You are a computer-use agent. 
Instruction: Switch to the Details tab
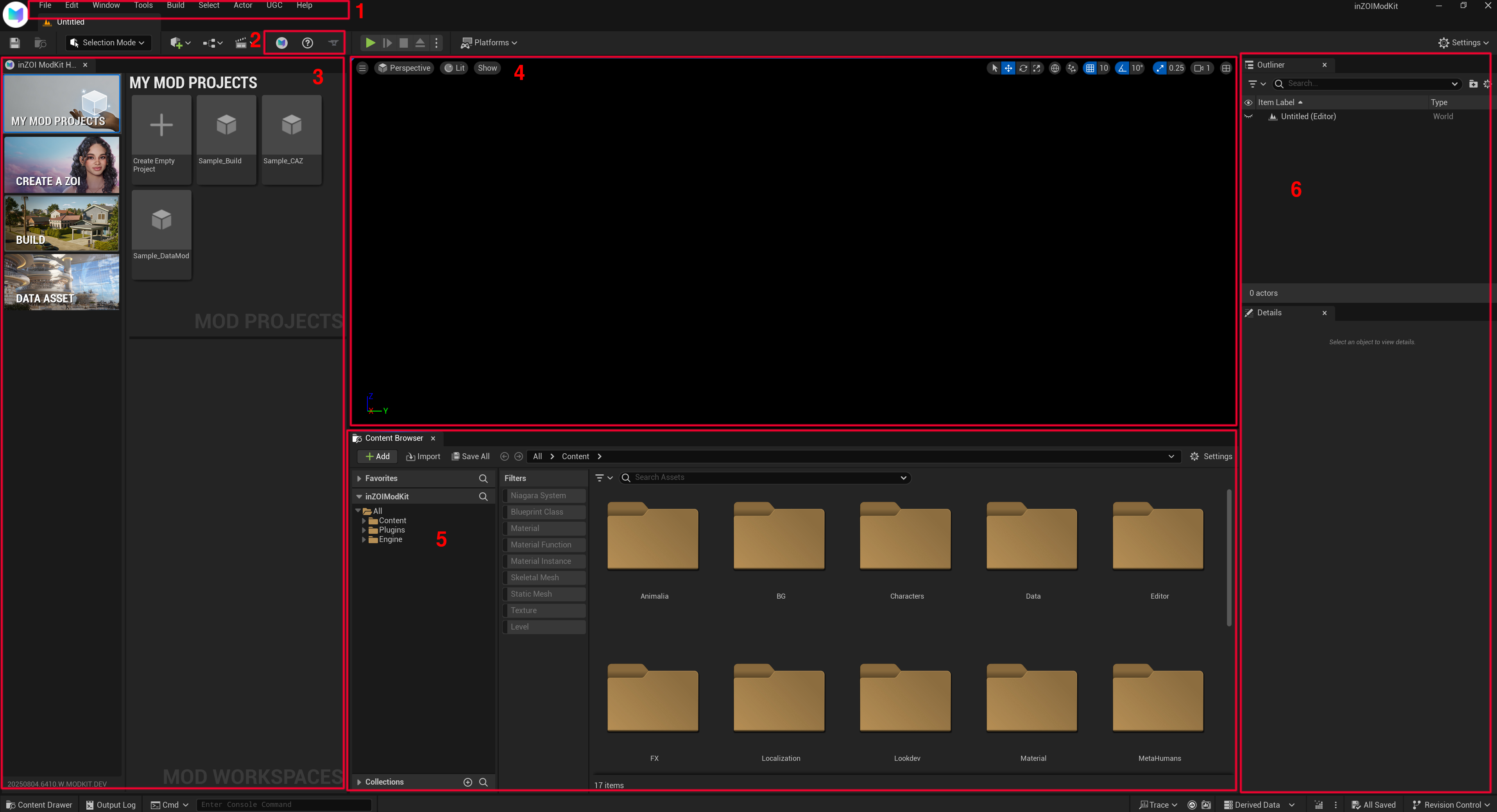1269,313
